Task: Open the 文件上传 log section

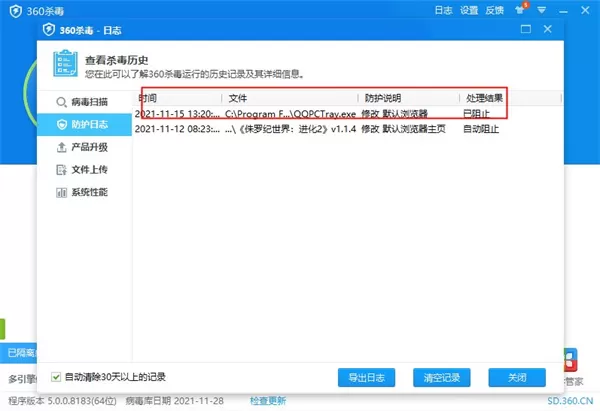Action: click(x=85, y=170)
